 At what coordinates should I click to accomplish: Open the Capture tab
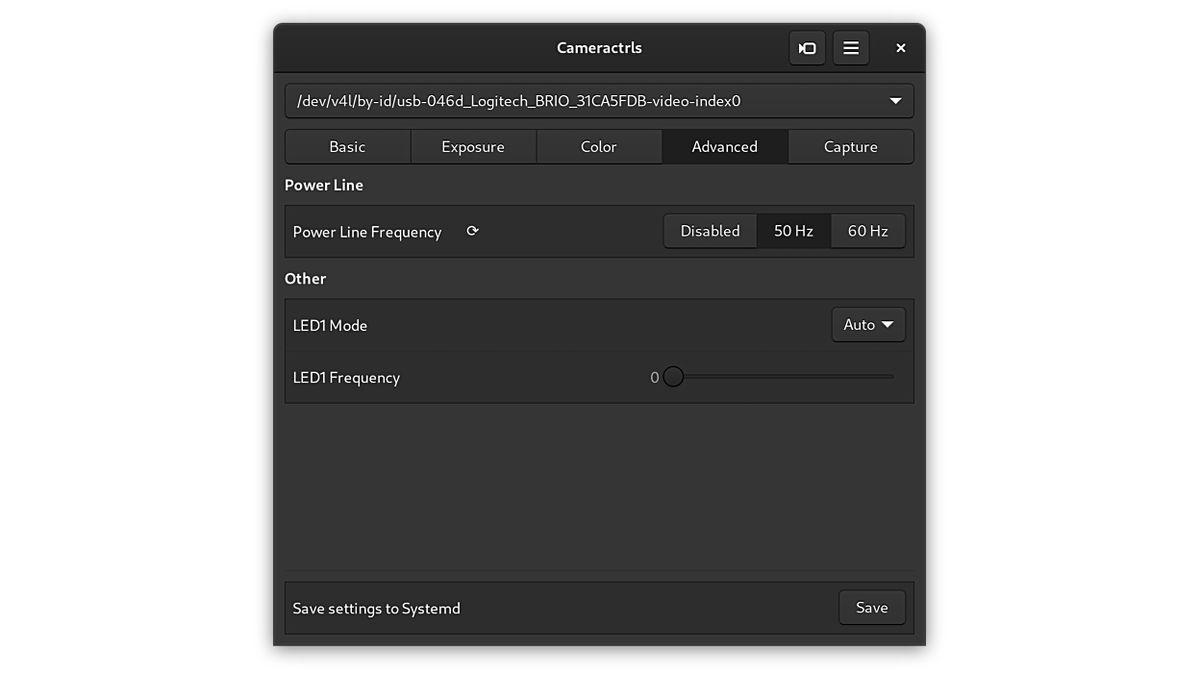[x=850, y=146]
